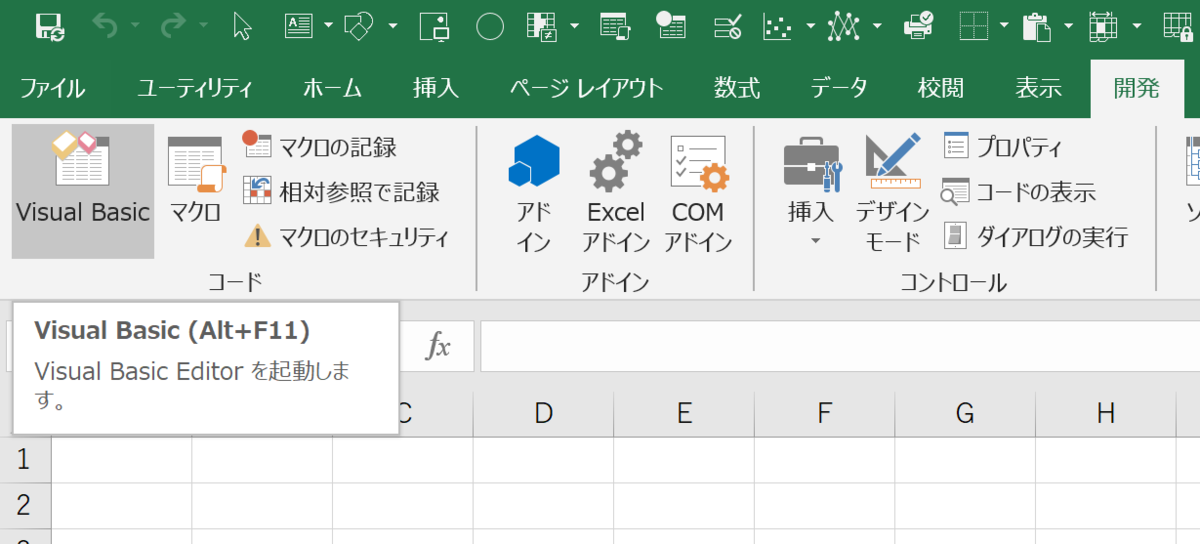1200x544 pixels.
Task: Select the mouse pointer icon in top toolbar
Action: [x=242, y=26]
